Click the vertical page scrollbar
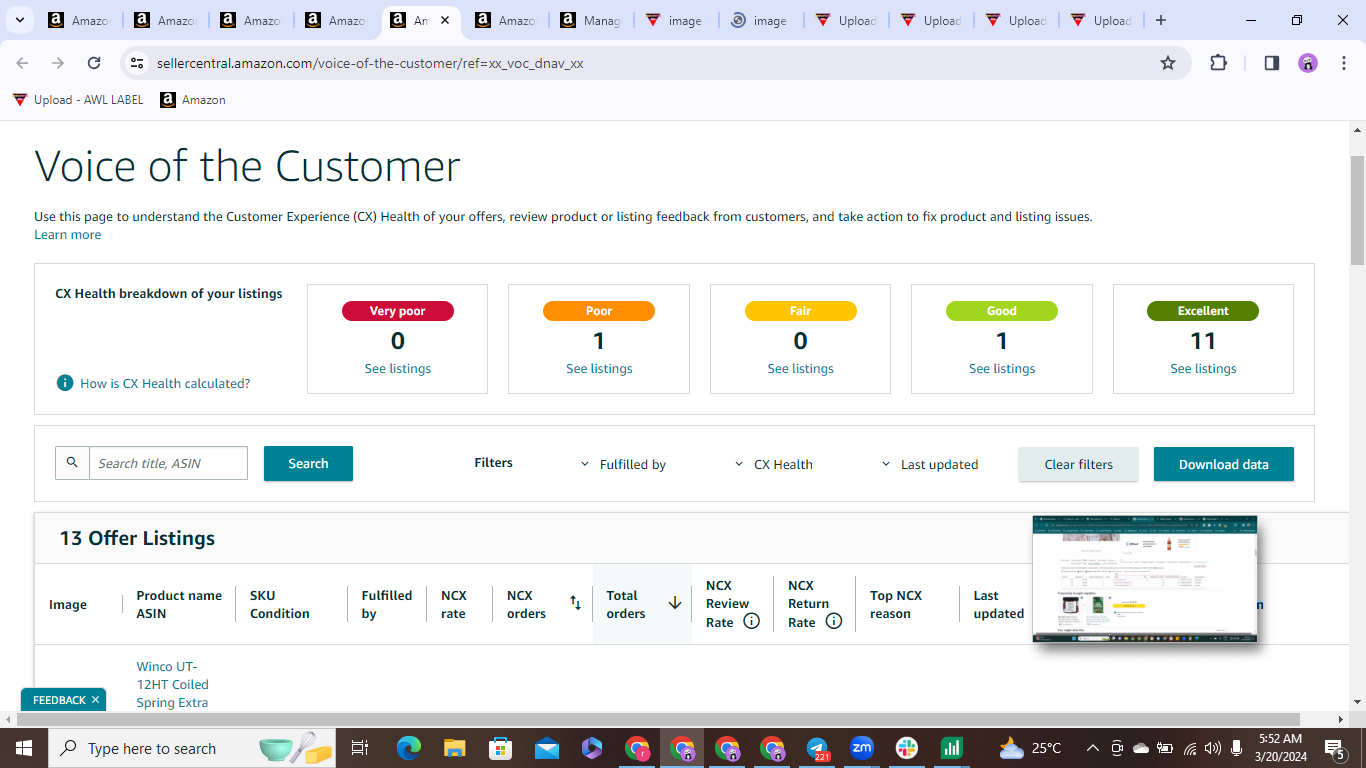 (1357, 210)
